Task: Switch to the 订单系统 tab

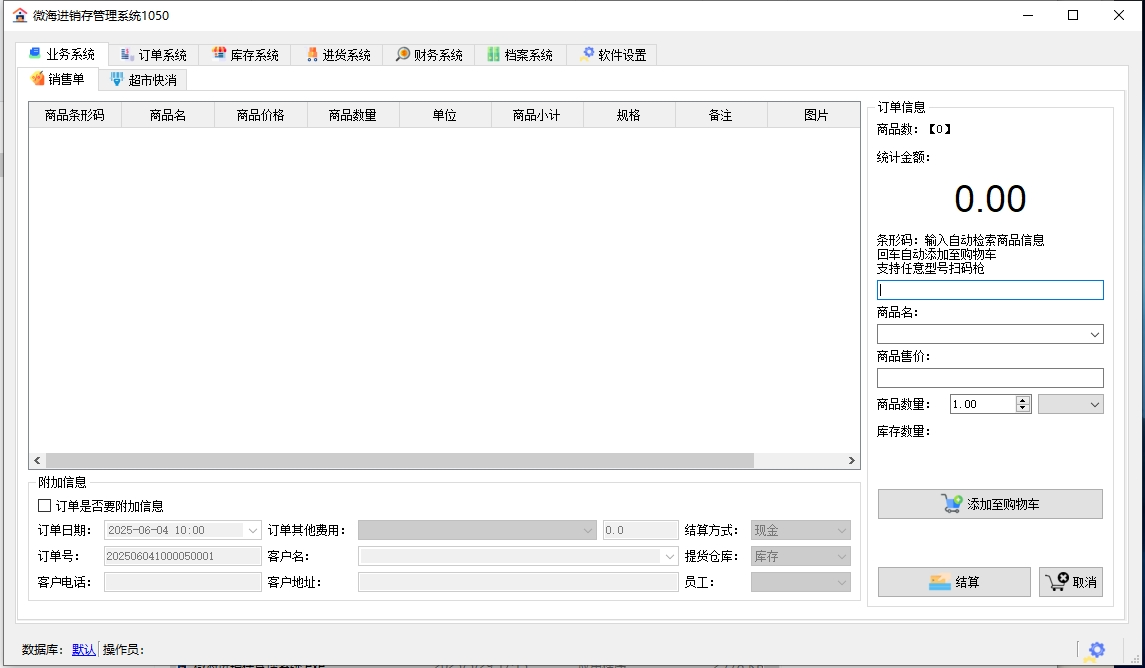Action: [153, 55]
